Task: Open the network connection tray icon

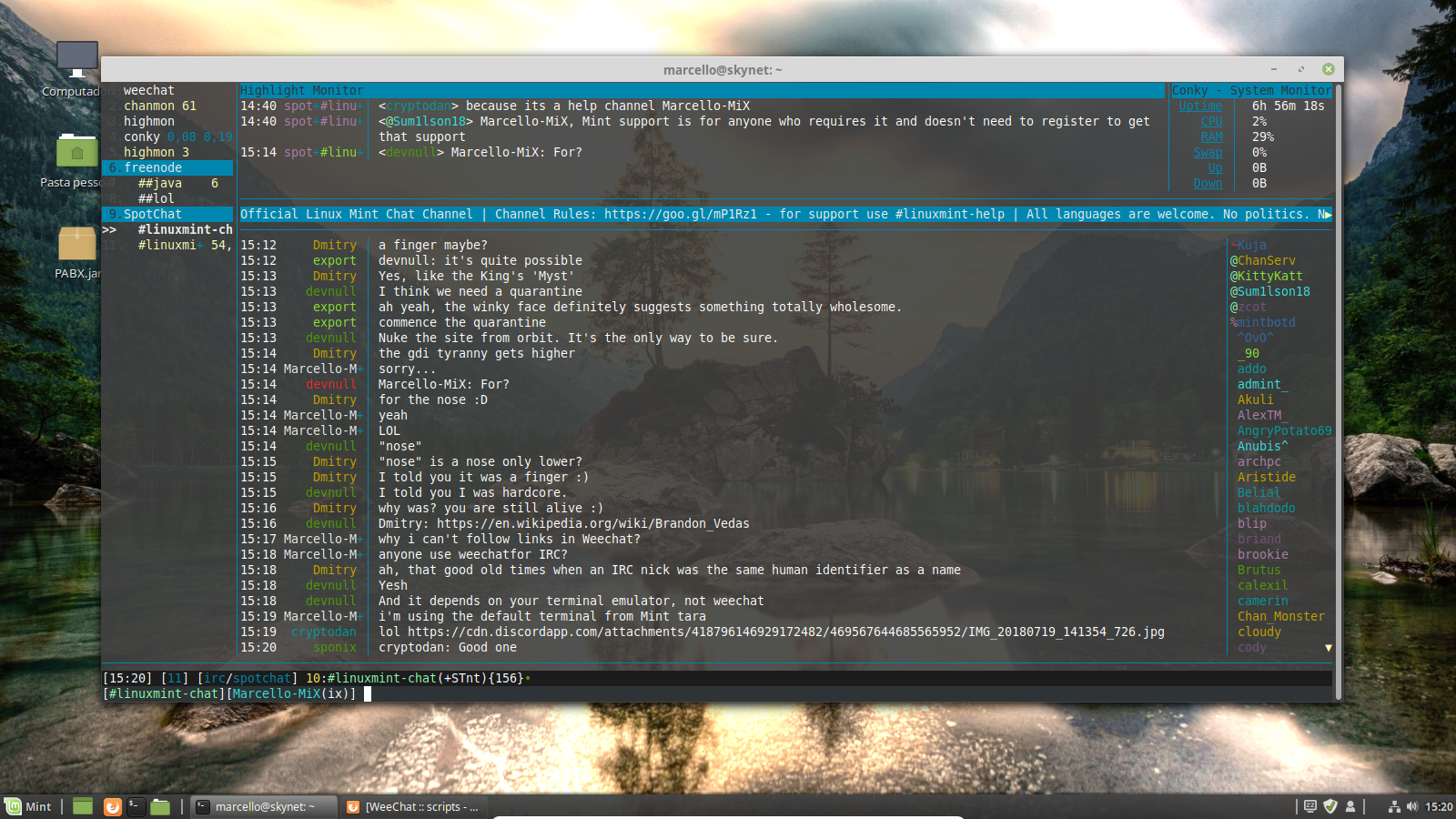Action: tap(1394, 806)
